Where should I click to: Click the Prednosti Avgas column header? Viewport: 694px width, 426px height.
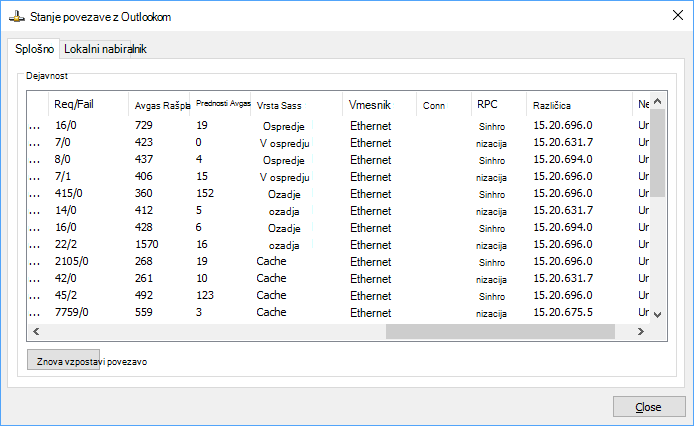pos(220,104)
